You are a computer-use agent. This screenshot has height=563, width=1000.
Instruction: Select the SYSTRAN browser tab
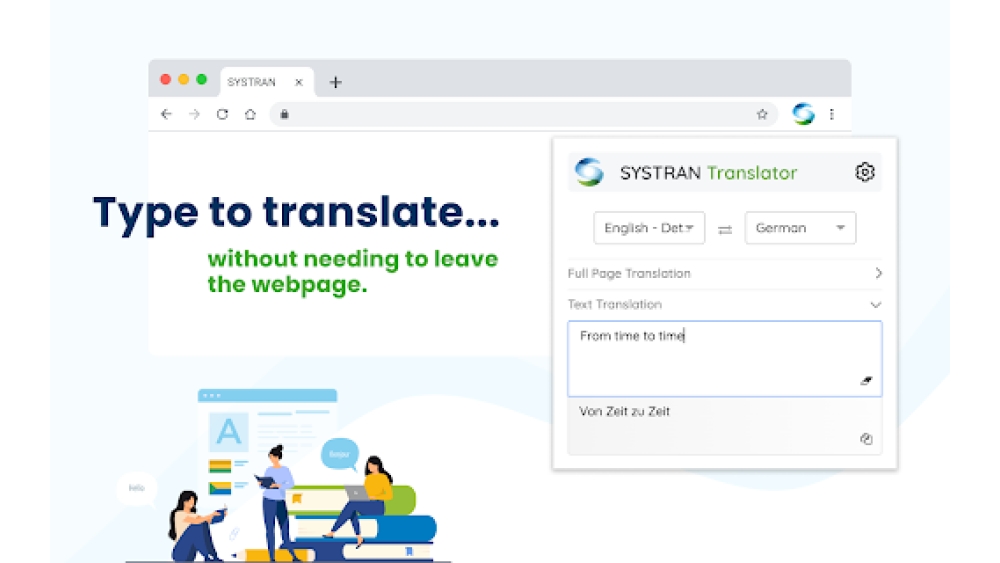point(267,82)
